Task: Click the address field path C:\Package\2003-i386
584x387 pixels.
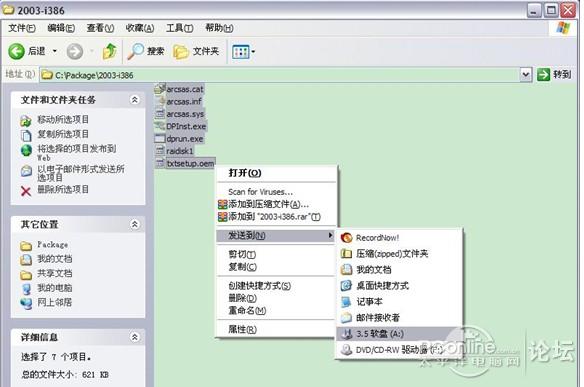Action: 94,75
